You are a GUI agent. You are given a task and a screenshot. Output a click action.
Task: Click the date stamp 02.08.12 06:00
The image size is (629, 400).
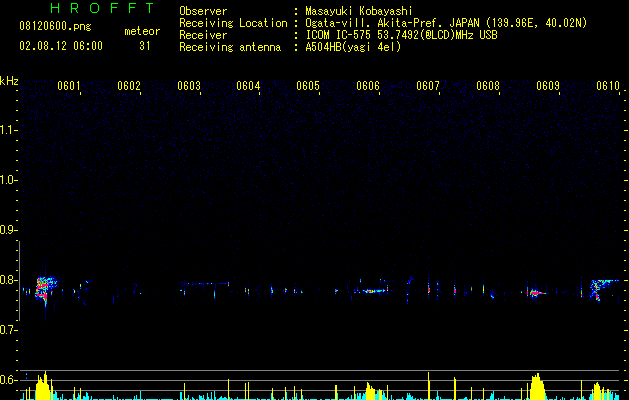pos(61,46)
